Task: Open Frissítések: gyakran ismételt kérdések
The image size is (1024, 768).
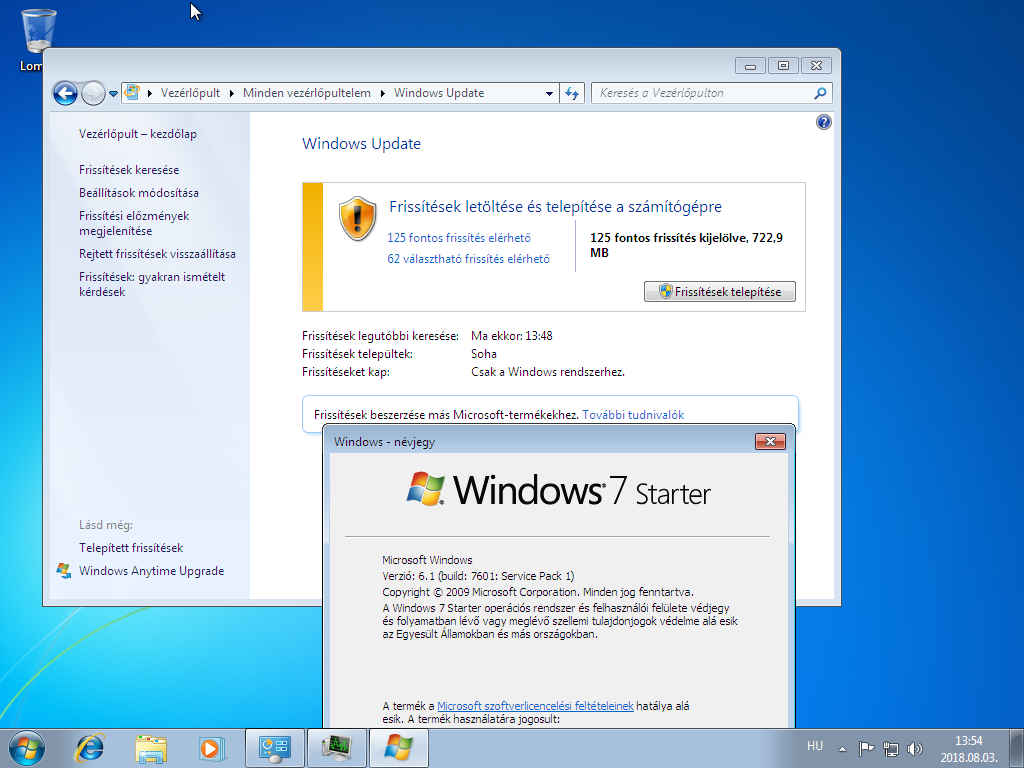Action: [x=152, y=284]
